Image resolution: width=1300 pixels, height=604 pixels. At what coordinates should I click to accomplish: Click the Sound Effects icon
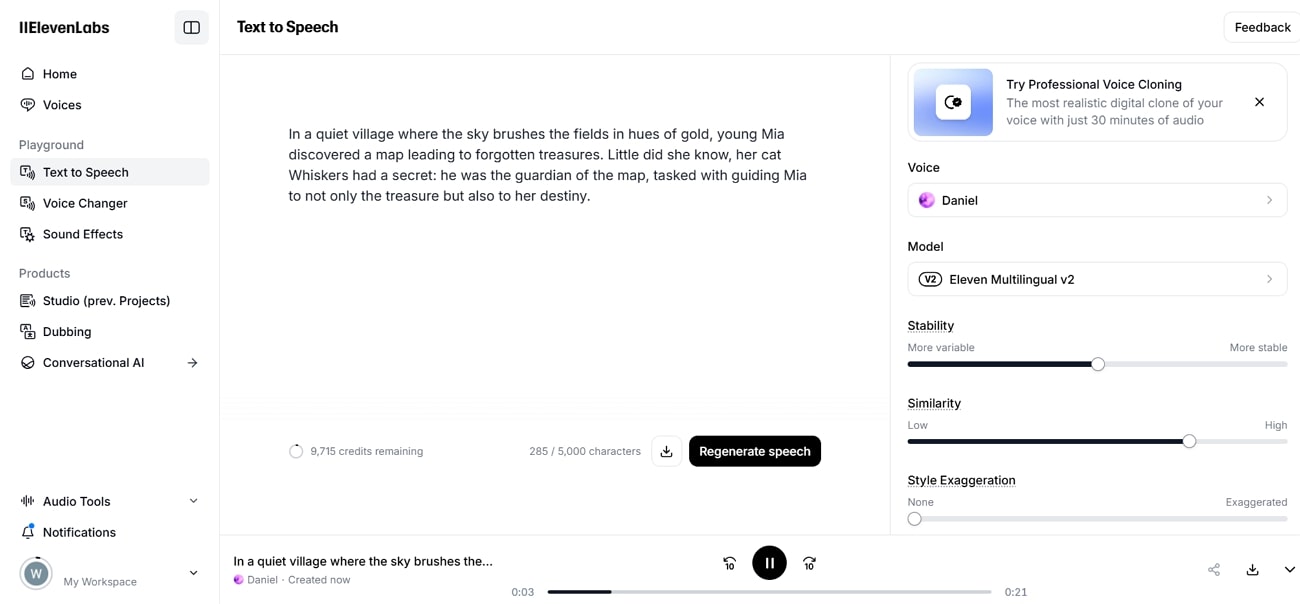pyautogui.click(x=28, y=234)
